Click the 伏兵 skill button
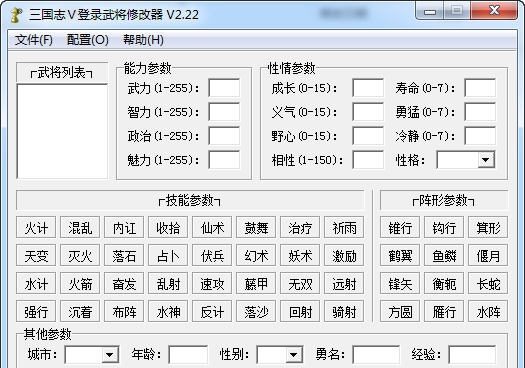Image resolution: width=525 pixels, height=368 pixels. point(212,255)
